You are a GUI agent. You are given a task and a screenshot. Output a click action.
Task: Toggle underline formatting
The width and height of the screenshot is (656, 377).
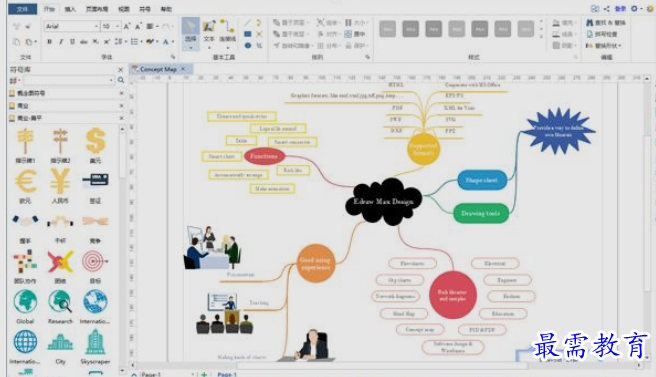click(72, 41)
